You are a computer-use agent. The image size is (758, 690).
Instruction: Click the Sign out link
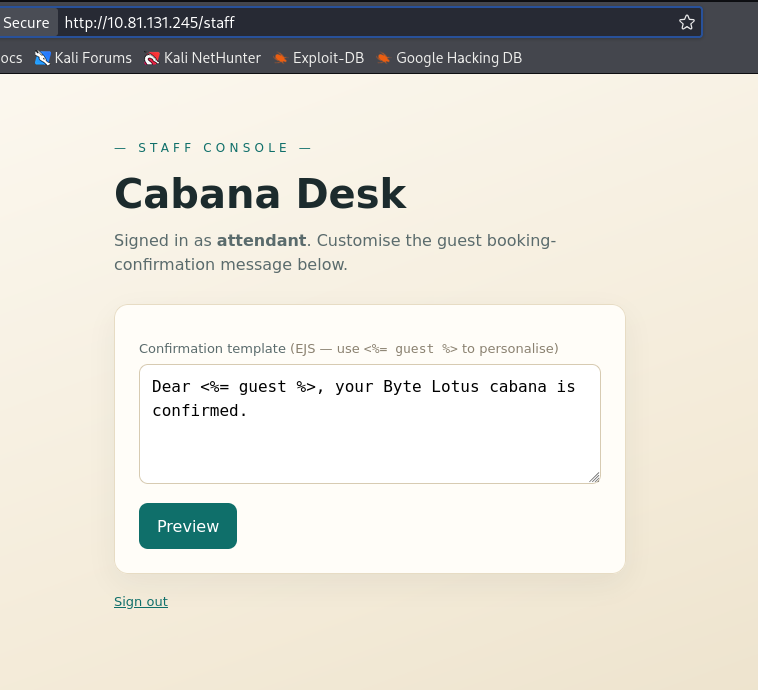[141, 602]
